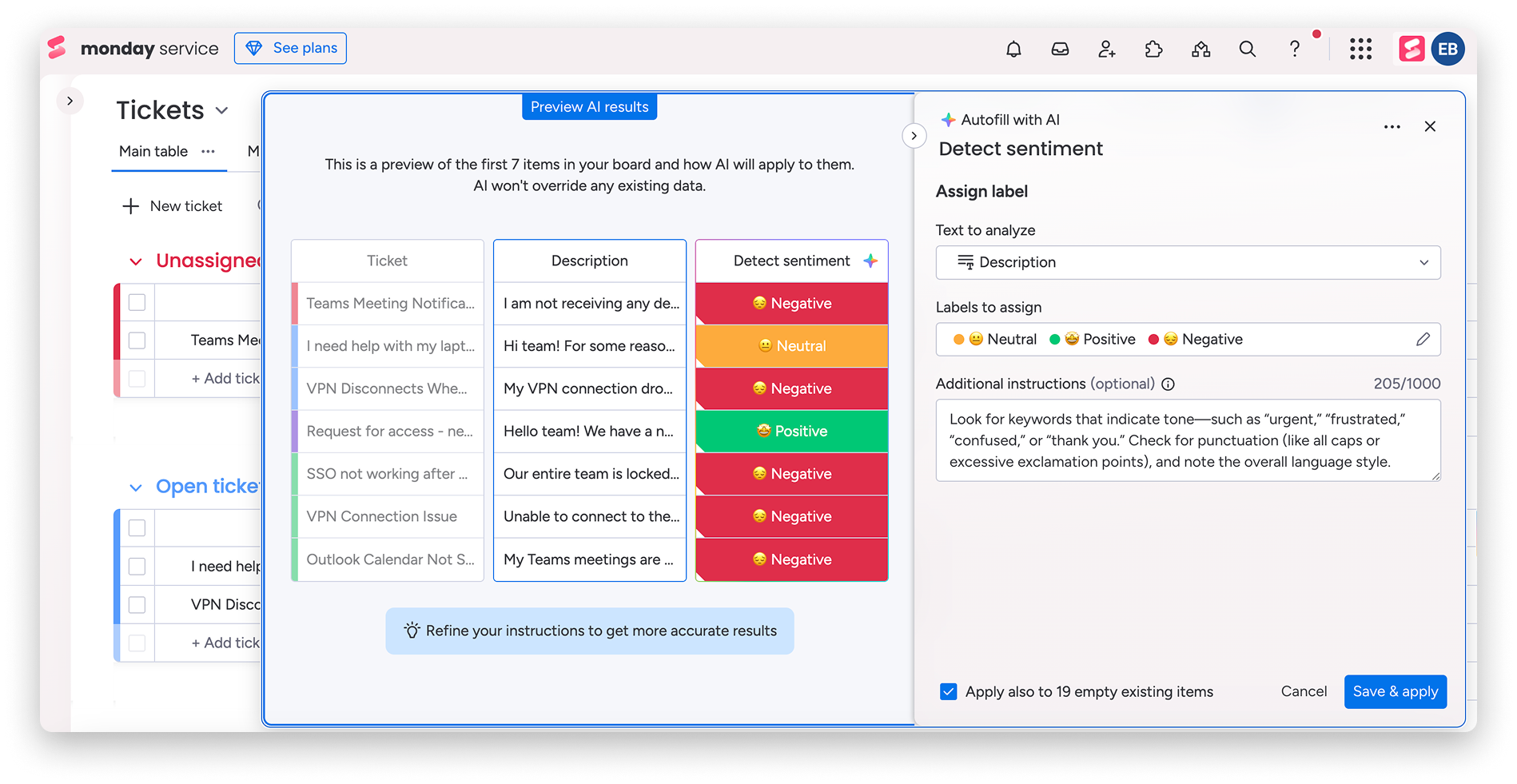This screenshot has height=784, width=1517.
Task: Toggle the Open tickets group select-all checkbox
Action: pyautogui.click(x=137, y=528)
